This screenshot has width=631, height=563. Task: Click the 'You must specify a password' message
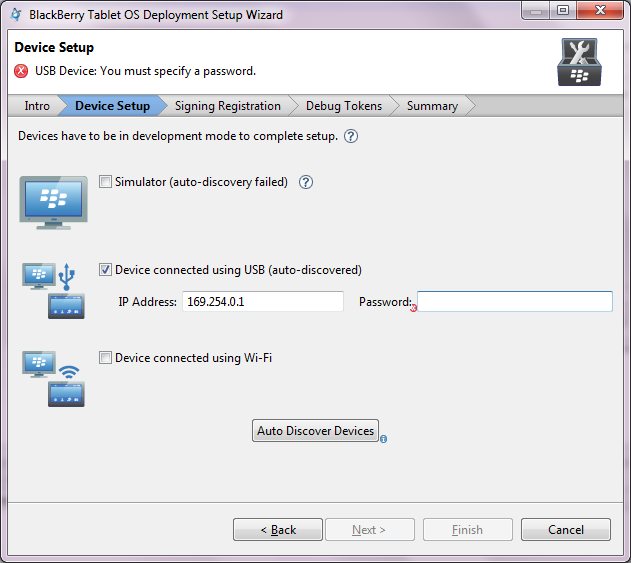pos(145,71)
